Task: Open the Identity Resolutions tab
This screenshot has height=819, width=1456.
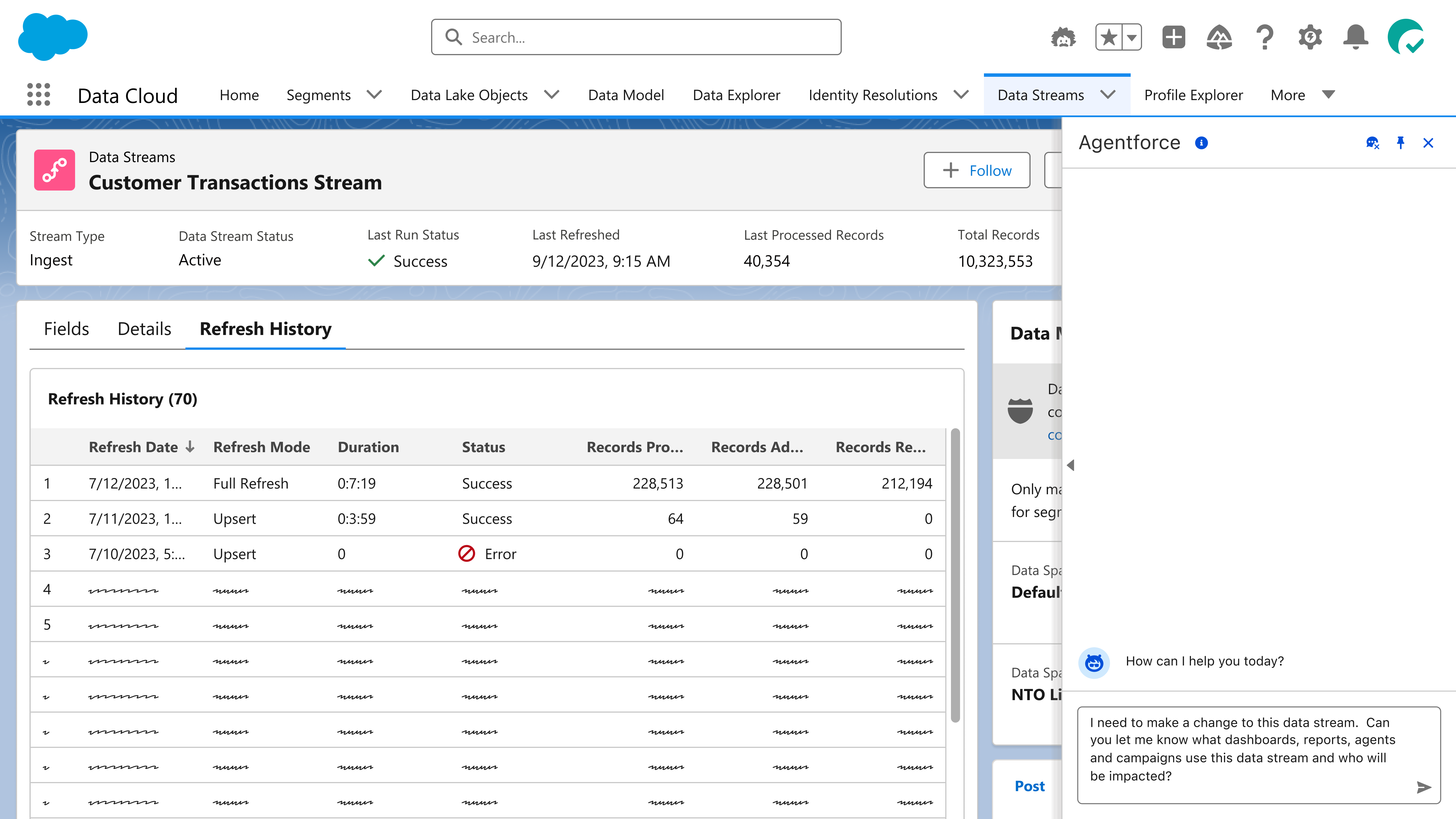Action: pos(873,95)
